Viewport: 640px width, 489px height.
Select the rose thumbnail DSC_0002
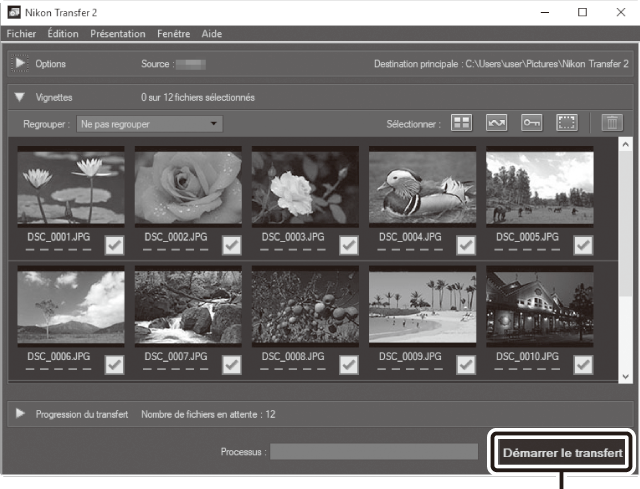pos(188,187)
